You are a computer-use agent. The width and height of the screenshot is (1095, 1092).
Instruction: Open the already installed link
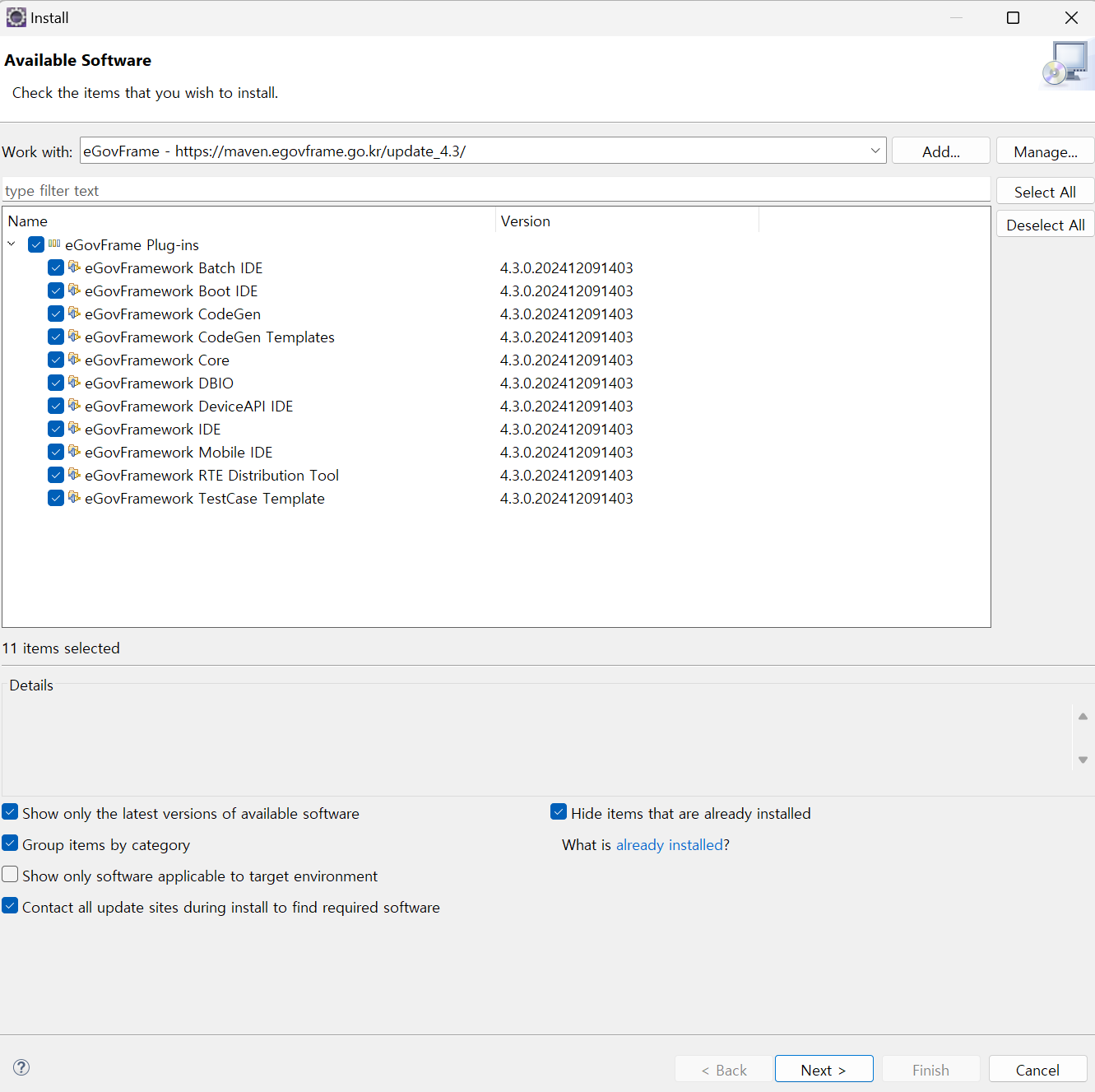pos(669,845)
